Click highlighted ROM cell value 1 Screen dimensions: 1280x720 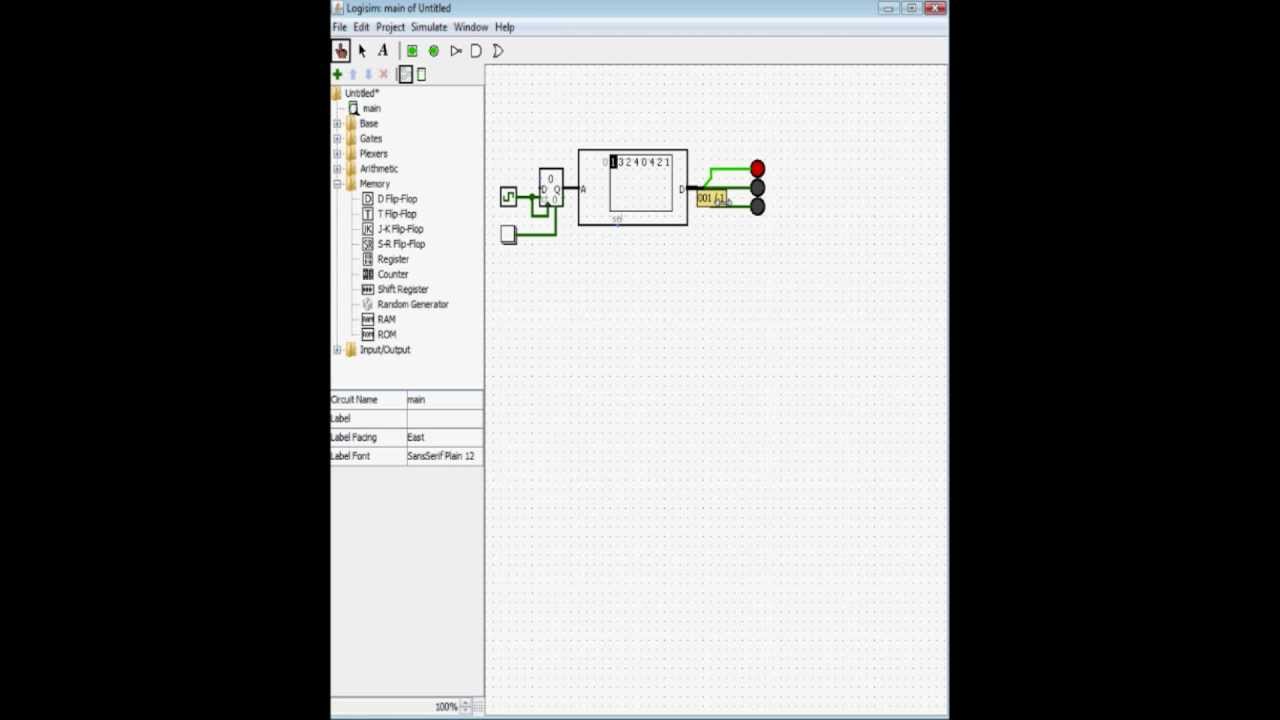pos(614,162)
